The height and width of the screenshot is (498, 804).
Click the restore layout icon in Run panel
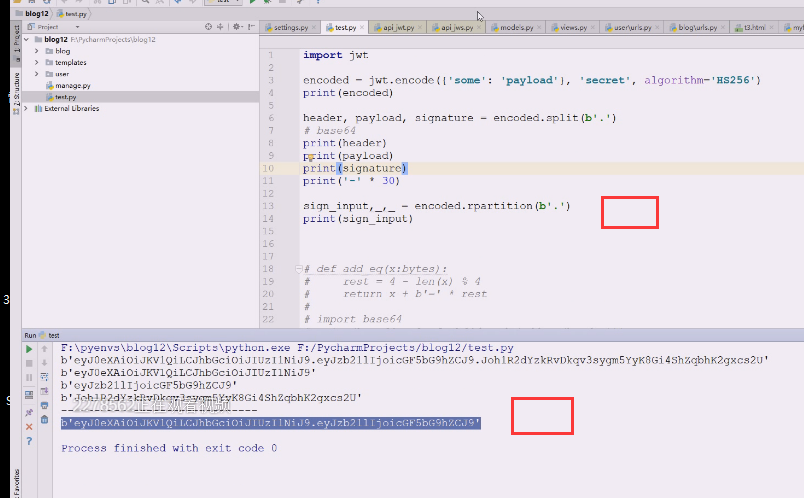[29, 395]
